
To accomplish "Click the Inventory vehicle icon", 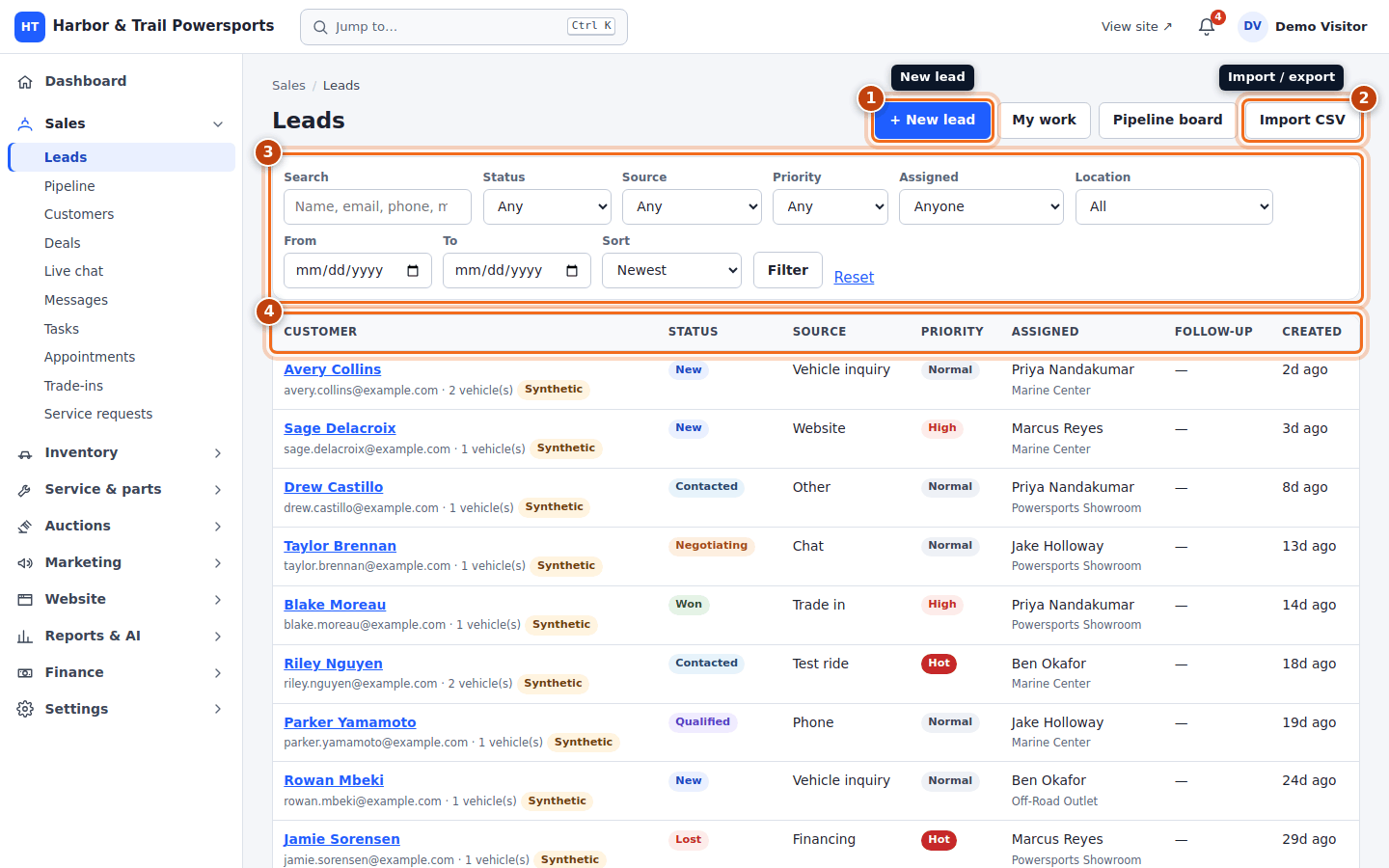I will click(x=25, y=453).
